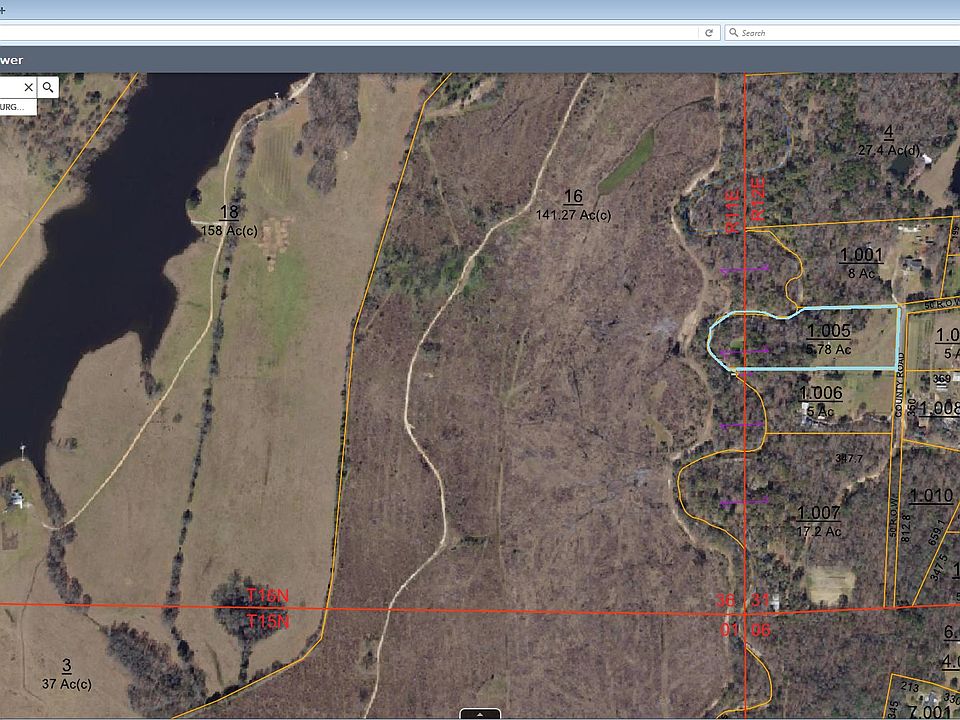Clear the map search box with the X
This screenshot has width=960, height=720.
(28, 88)
